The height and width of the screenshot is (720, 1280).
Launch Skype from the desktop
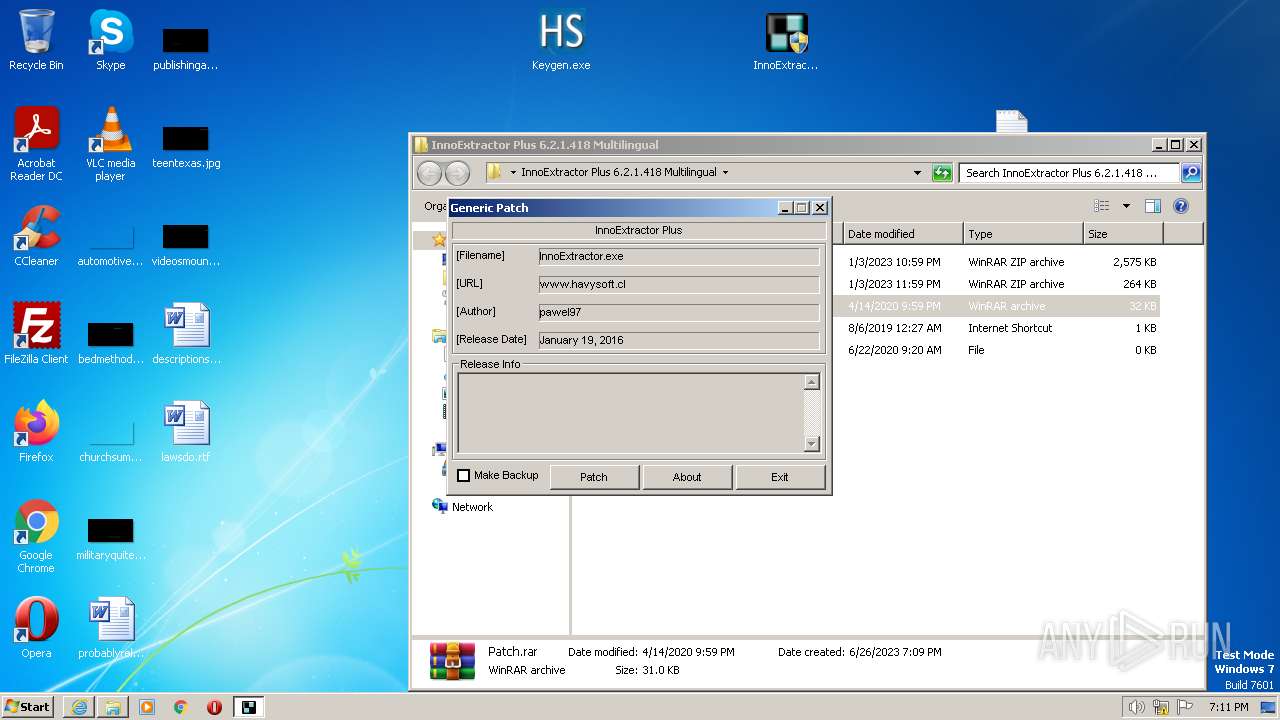click(x=110, y=41)
